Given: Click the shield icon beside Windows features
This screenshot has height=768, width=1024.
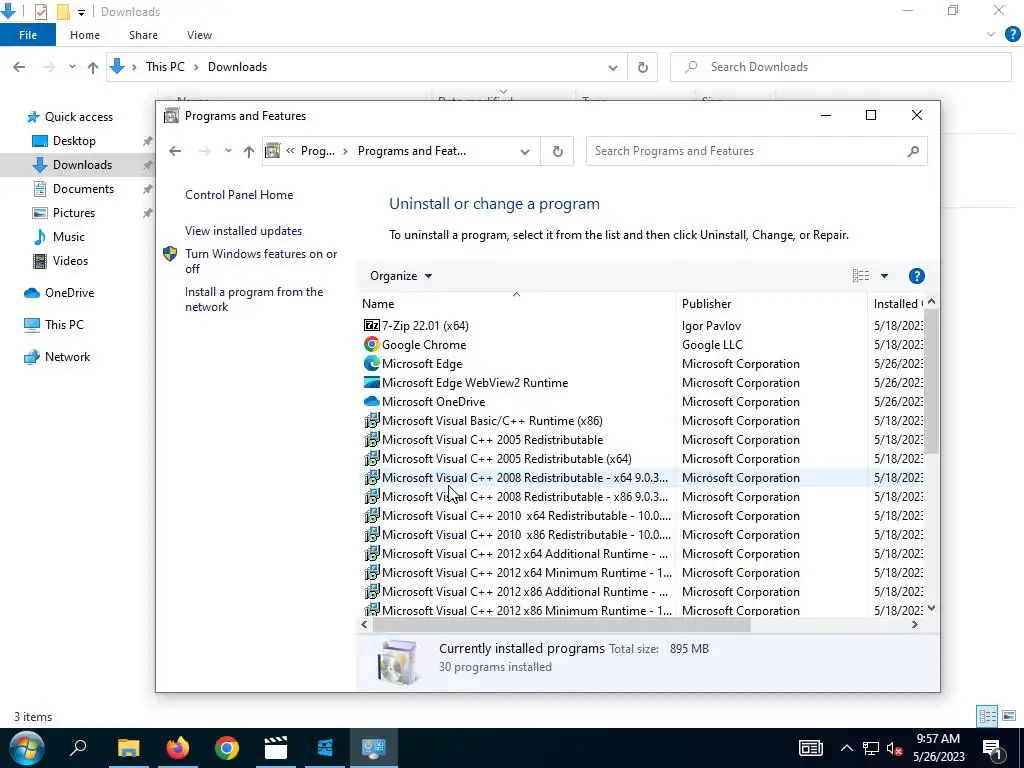Looking at the screenshot, I should [170, 254].
